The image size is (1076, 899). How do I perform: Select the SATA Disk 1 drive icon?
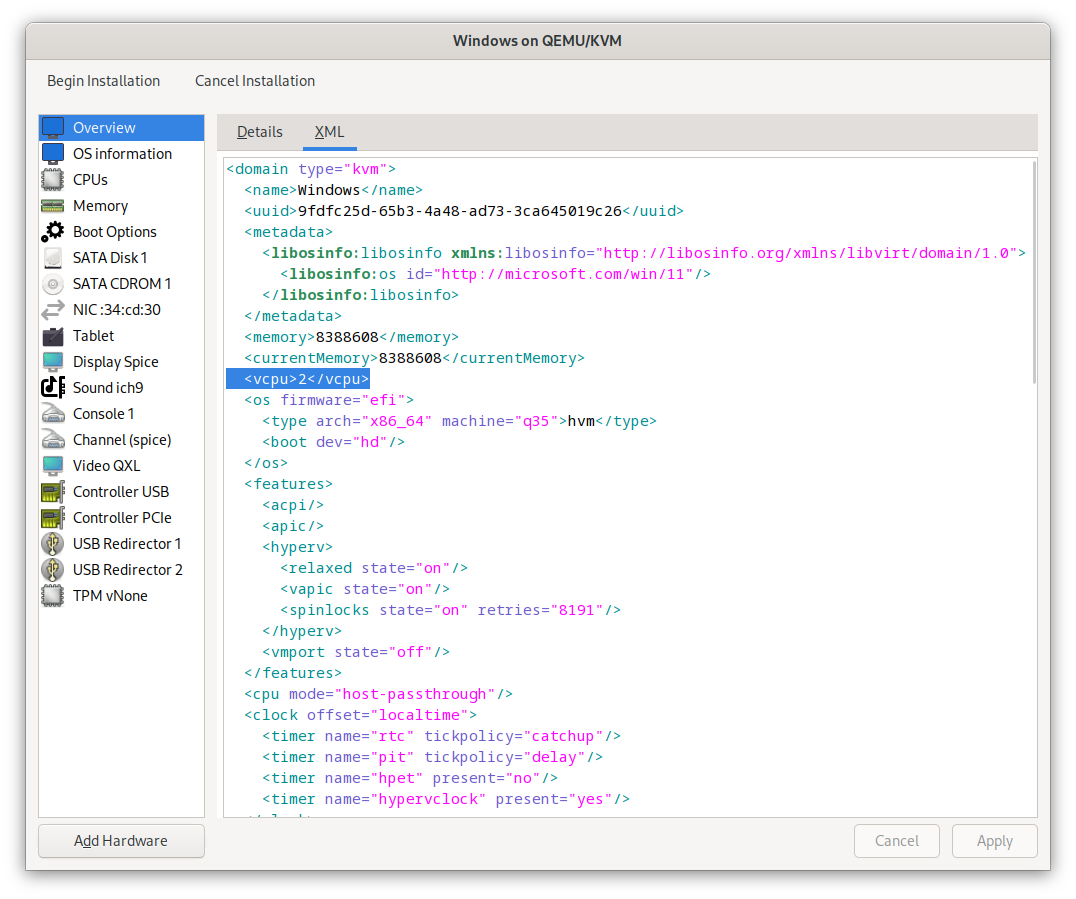[53, 258]
